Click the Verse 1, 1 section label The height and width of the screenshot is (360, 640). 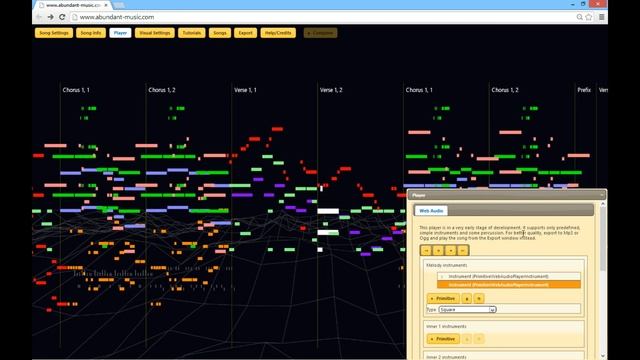click(245, 90)
